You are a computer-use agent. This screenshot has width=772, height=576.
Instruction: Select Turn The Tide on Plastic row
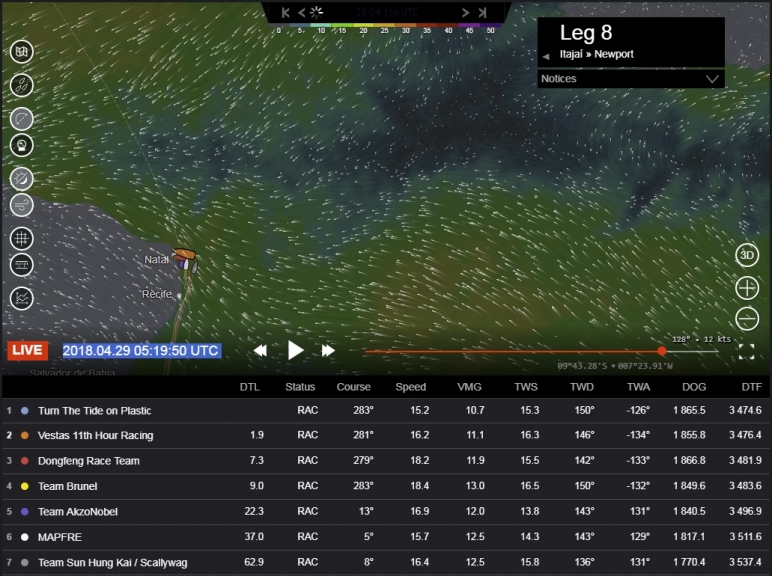pyautogui.click(x=386, y=411)
